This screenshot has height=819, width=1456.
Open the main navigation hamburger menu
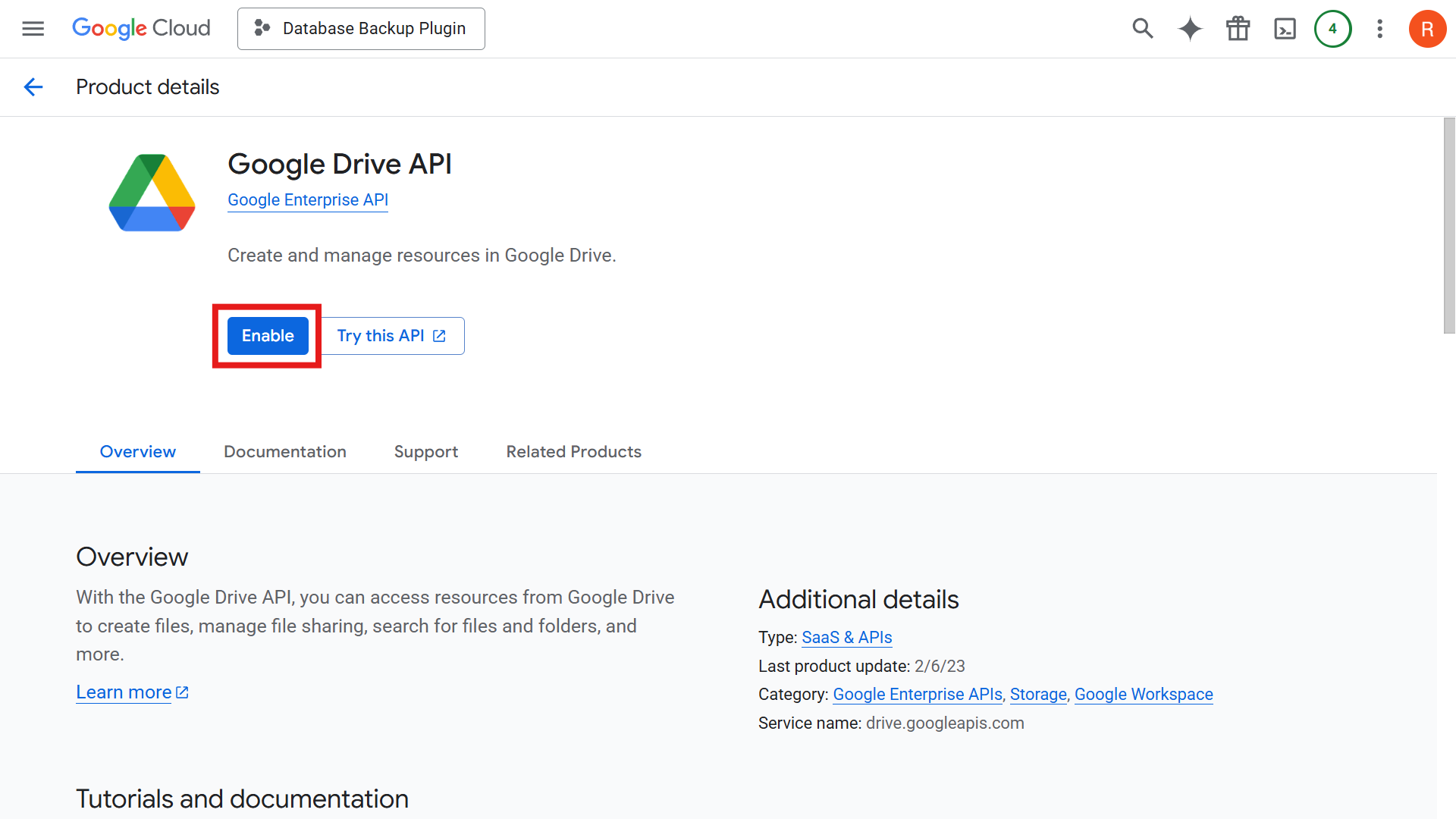pos(33,29)
